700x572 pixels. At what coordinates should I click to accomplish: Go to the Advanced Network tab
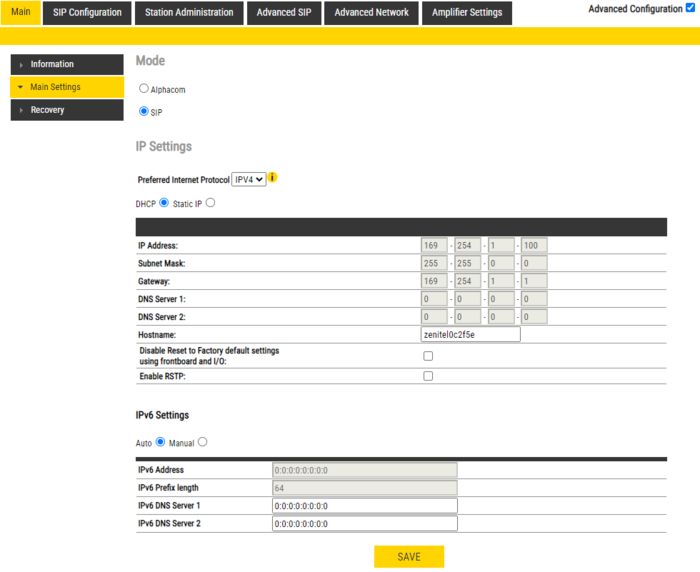coord(371,13)
